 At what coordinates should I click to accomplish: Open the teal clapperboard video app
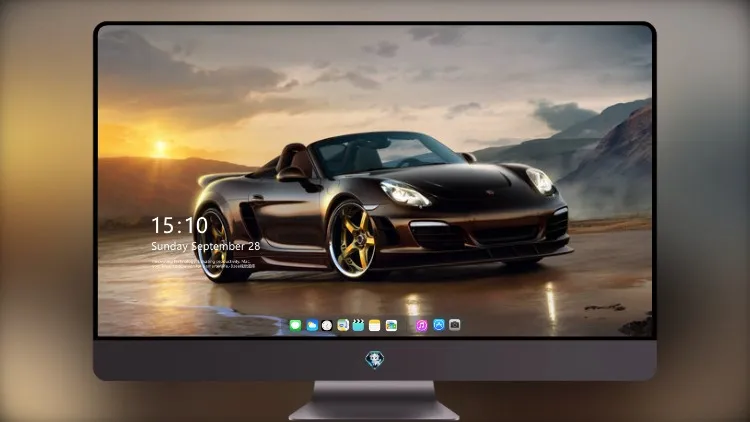coord(358,325)
